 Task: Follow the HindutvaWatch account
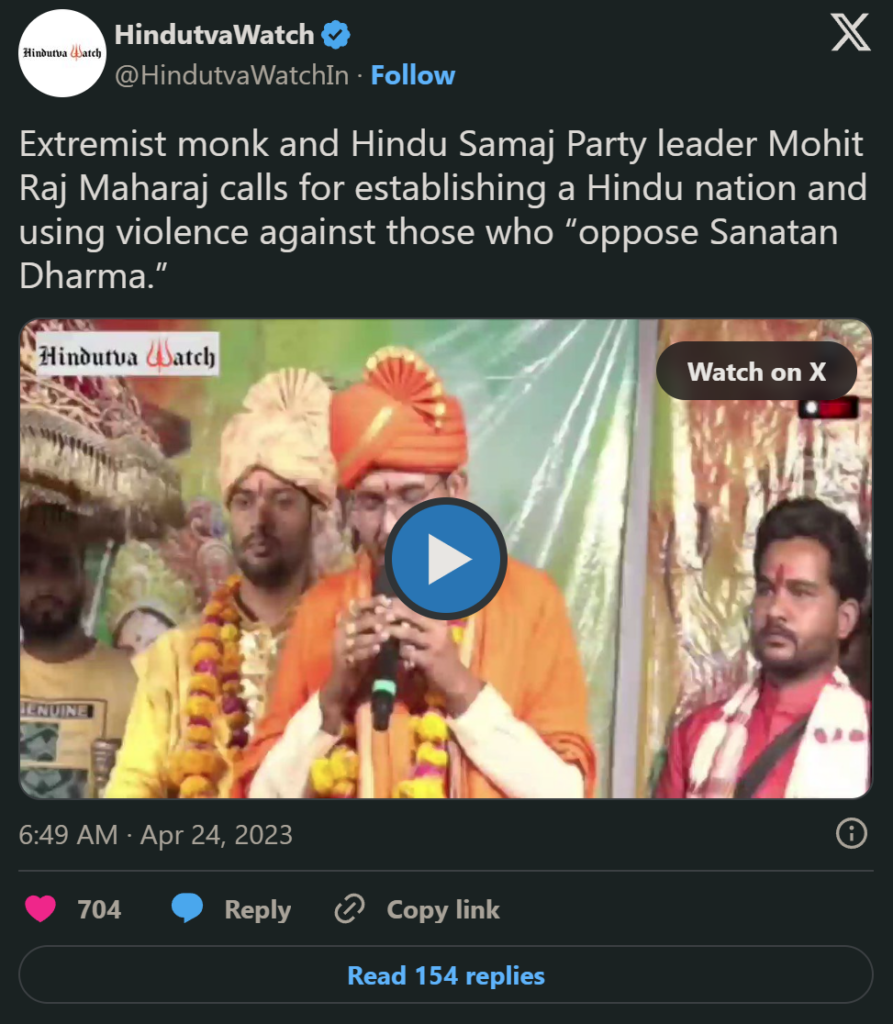[413, 74]
